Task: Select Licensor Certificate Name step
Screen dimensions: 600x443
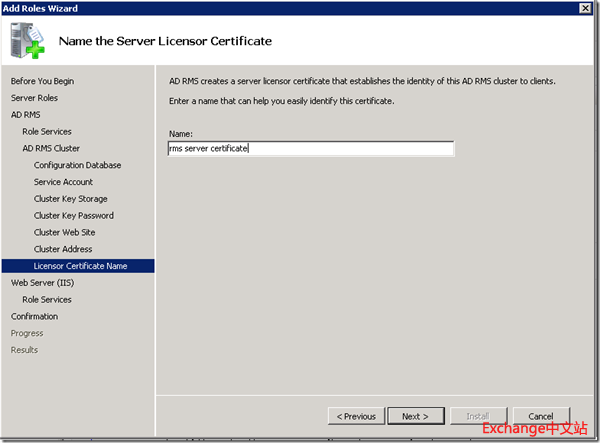Action: coord(80,266)
